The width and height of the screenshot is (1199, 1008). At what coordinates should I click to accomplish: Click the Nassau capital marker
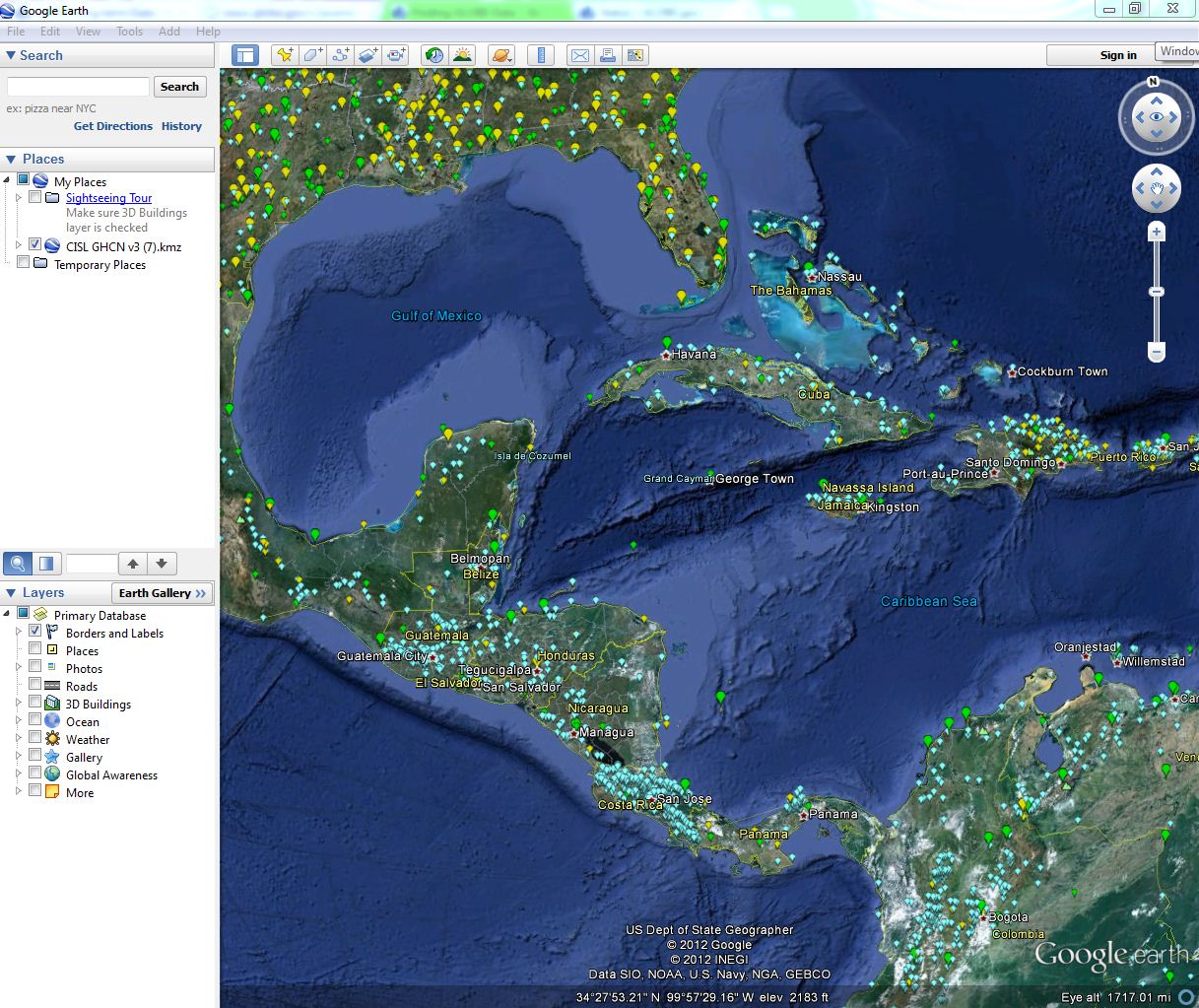[x=811, y=277]
